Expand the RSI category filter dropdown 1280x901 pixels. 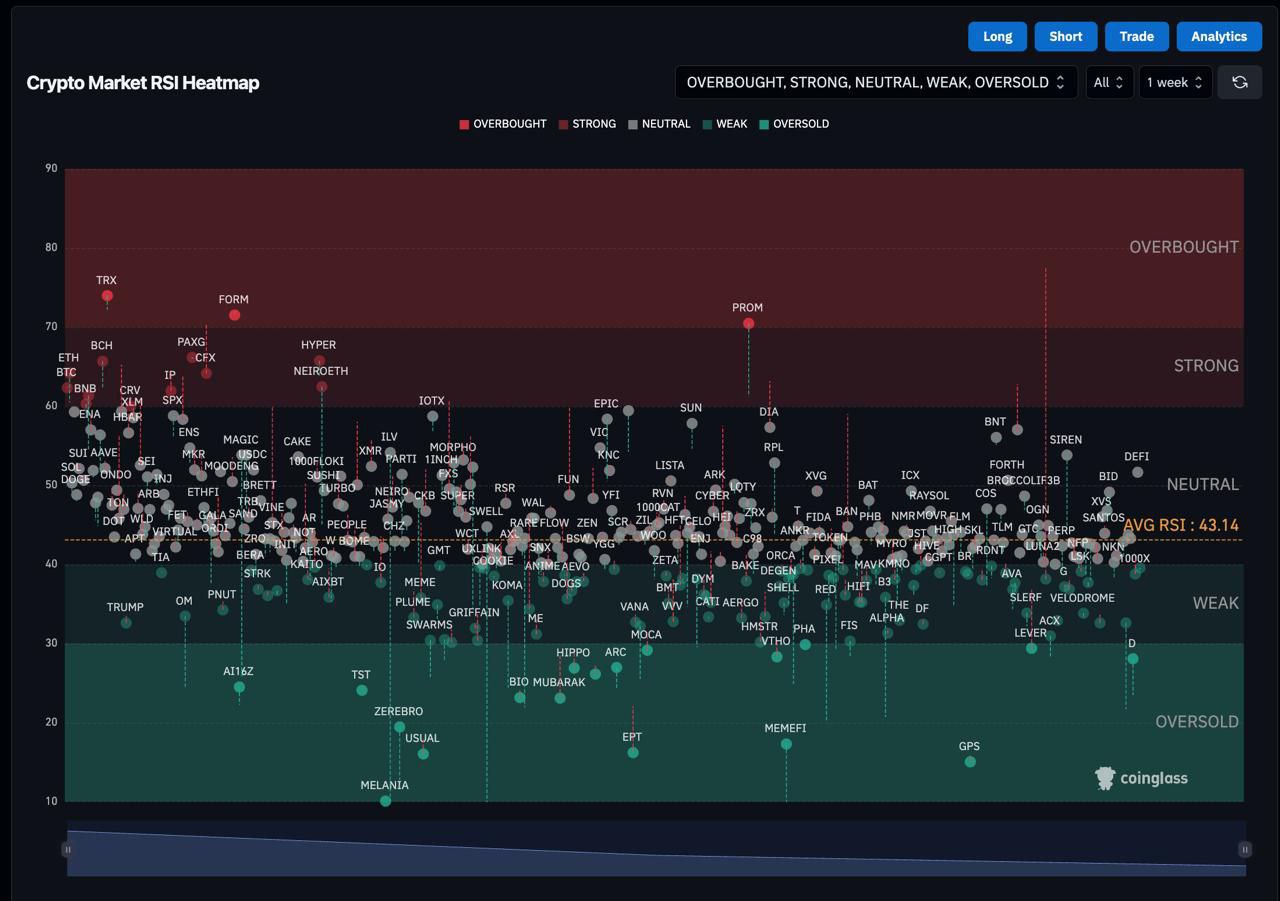(876, 82)
